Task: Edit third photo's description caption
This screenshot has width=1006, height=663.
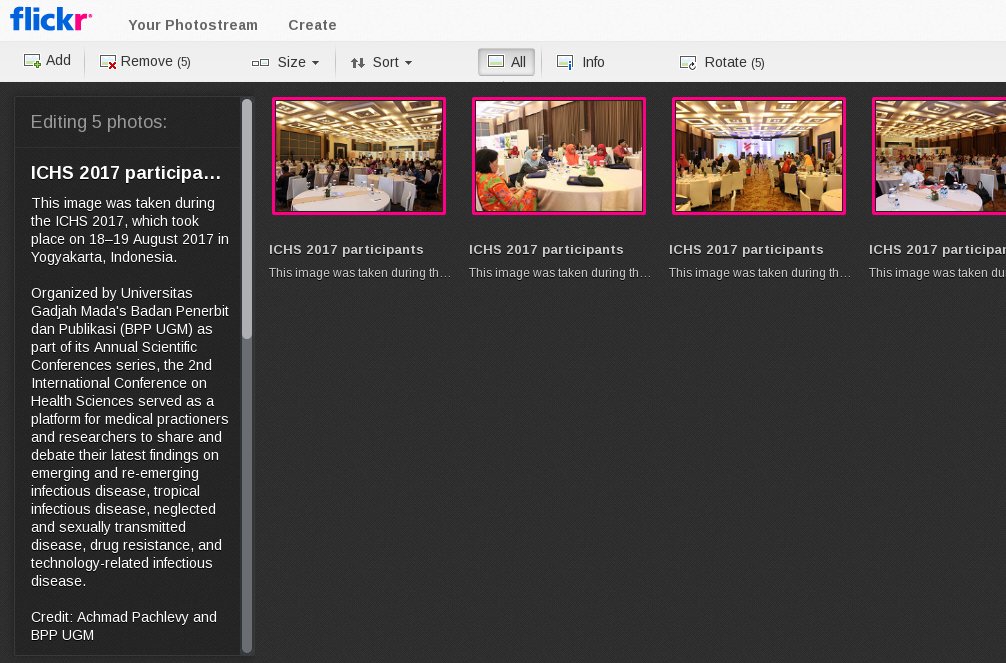Action: coord(760,273)
